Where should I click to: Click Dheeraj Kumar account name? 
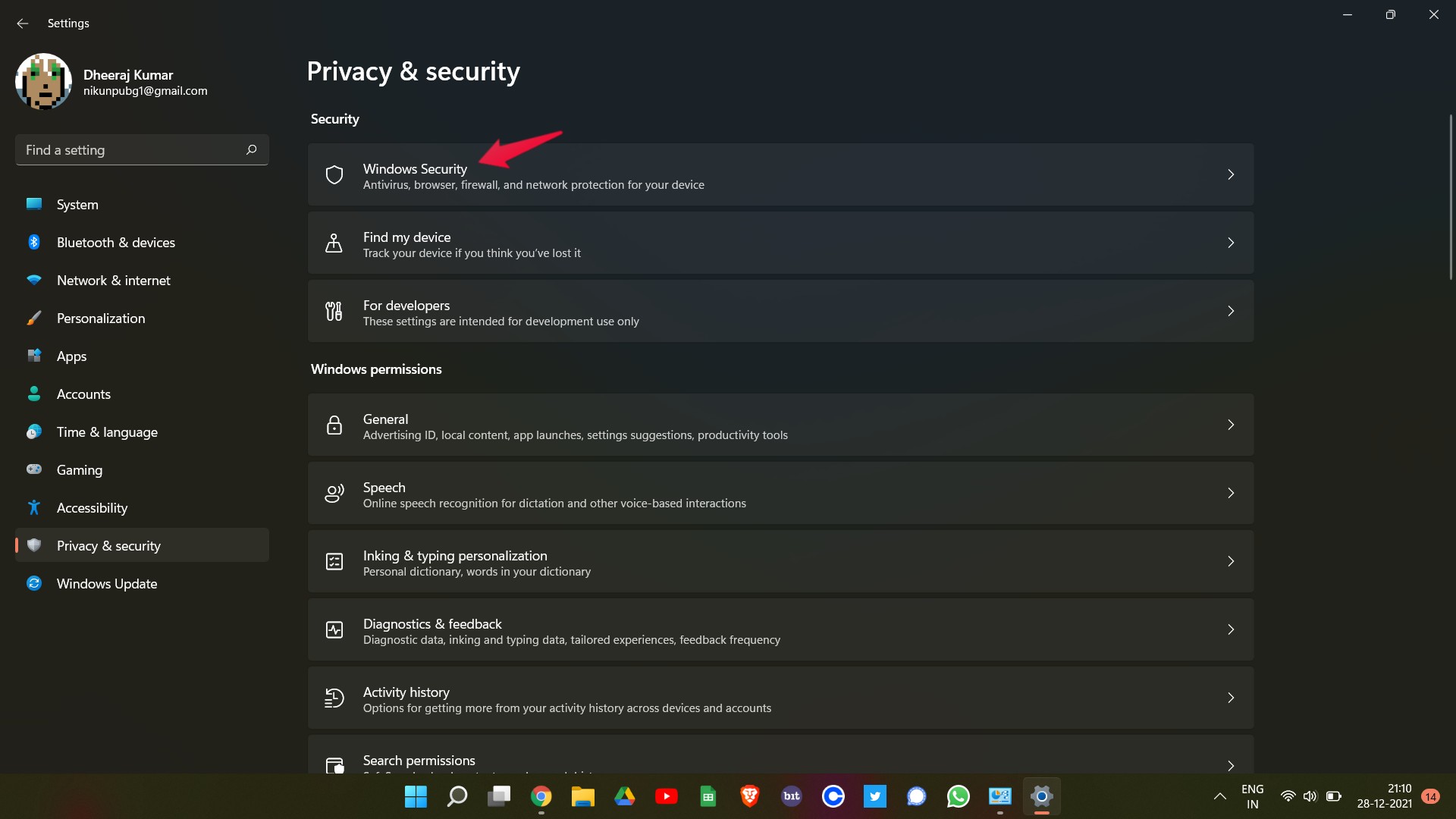click(128, 74)
